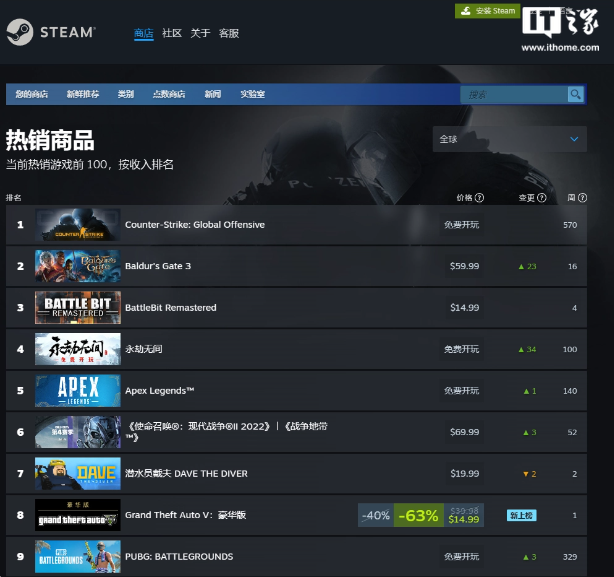This screenshot has width=614, height=577.
Task: Open the 类别 store tab
Action: 126,94
